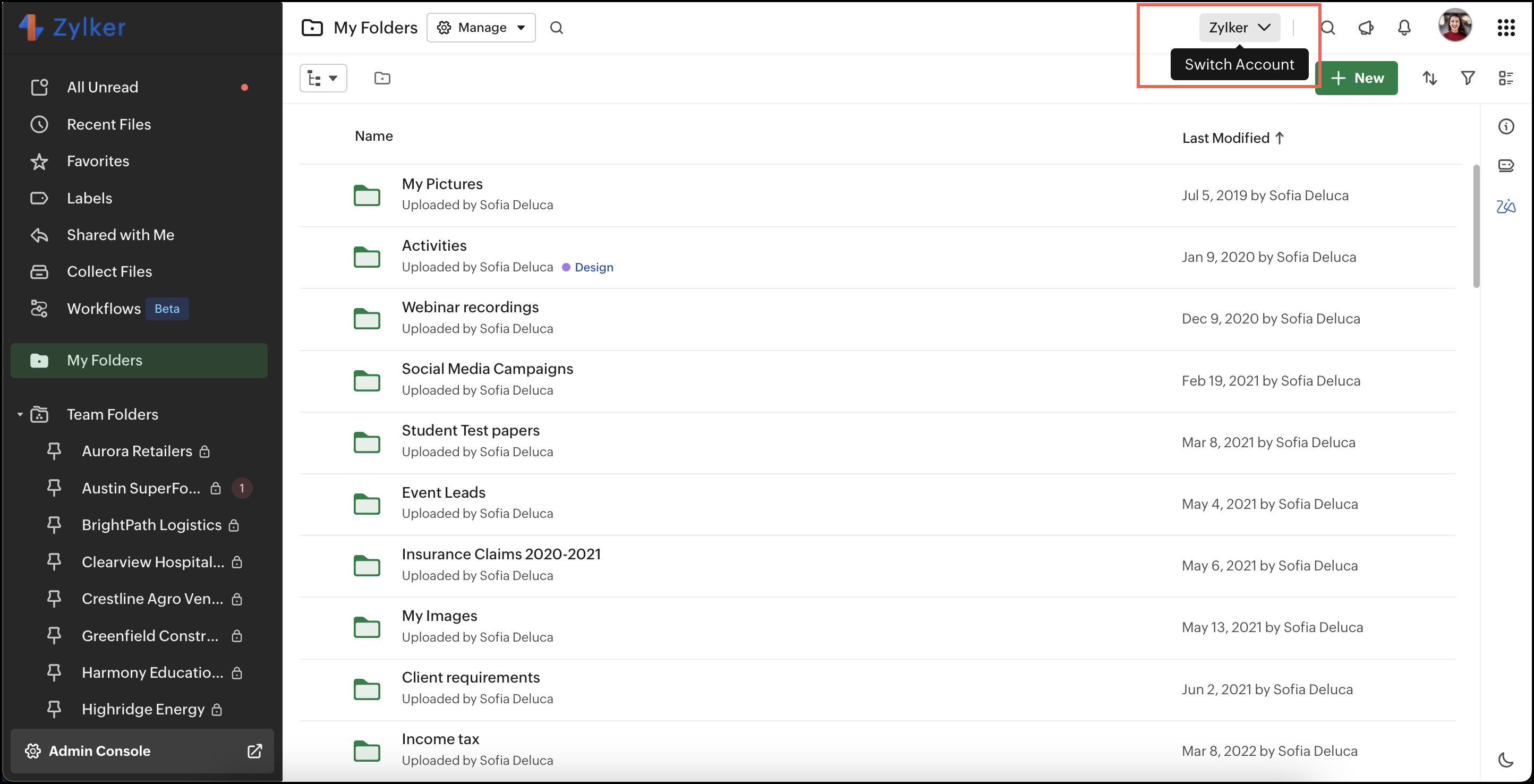Go to Shared with Me

click(x=120, y=235)
